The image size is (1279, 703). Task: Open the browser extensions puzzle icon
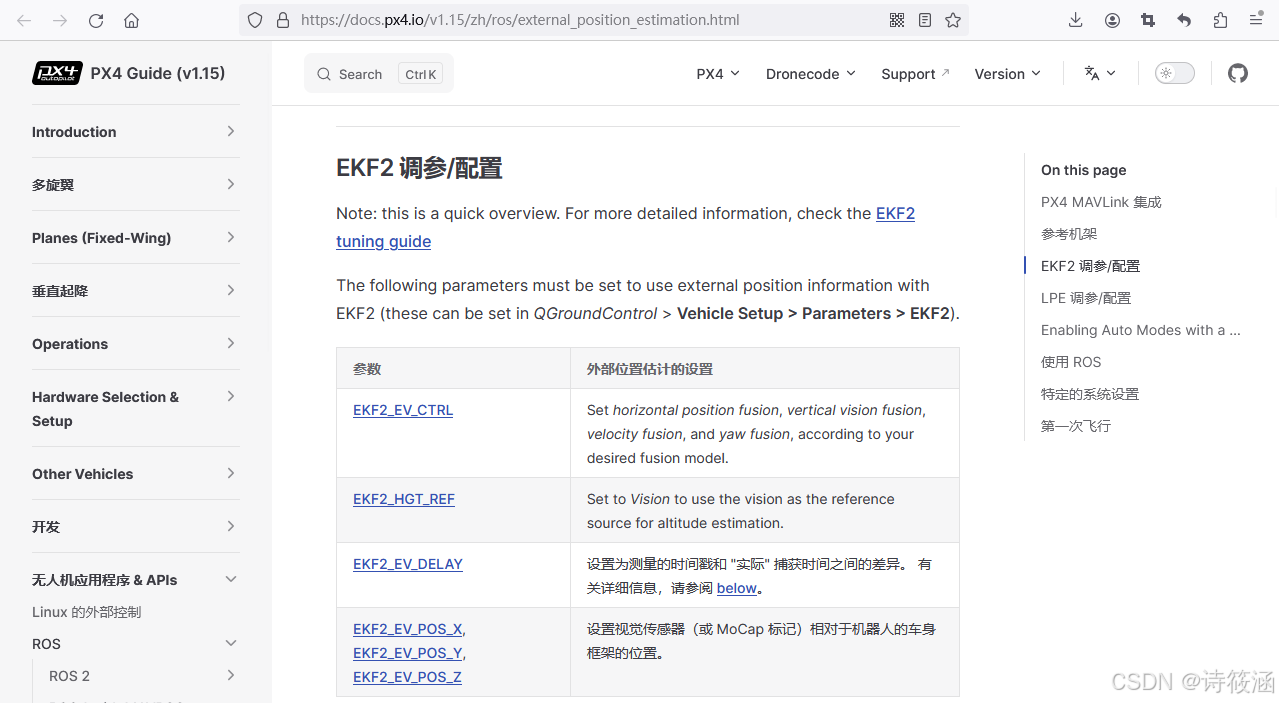(1219, 19)
